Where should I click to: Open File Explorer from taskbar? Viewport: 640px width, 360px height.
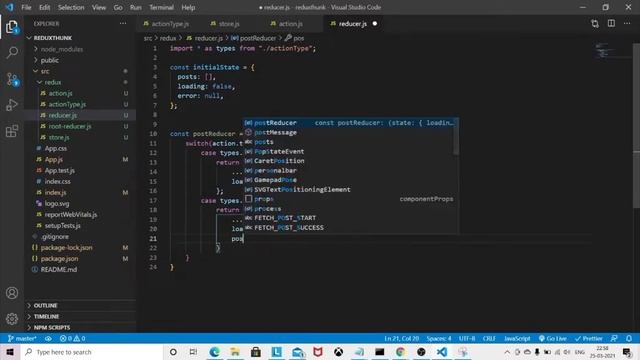235,352
